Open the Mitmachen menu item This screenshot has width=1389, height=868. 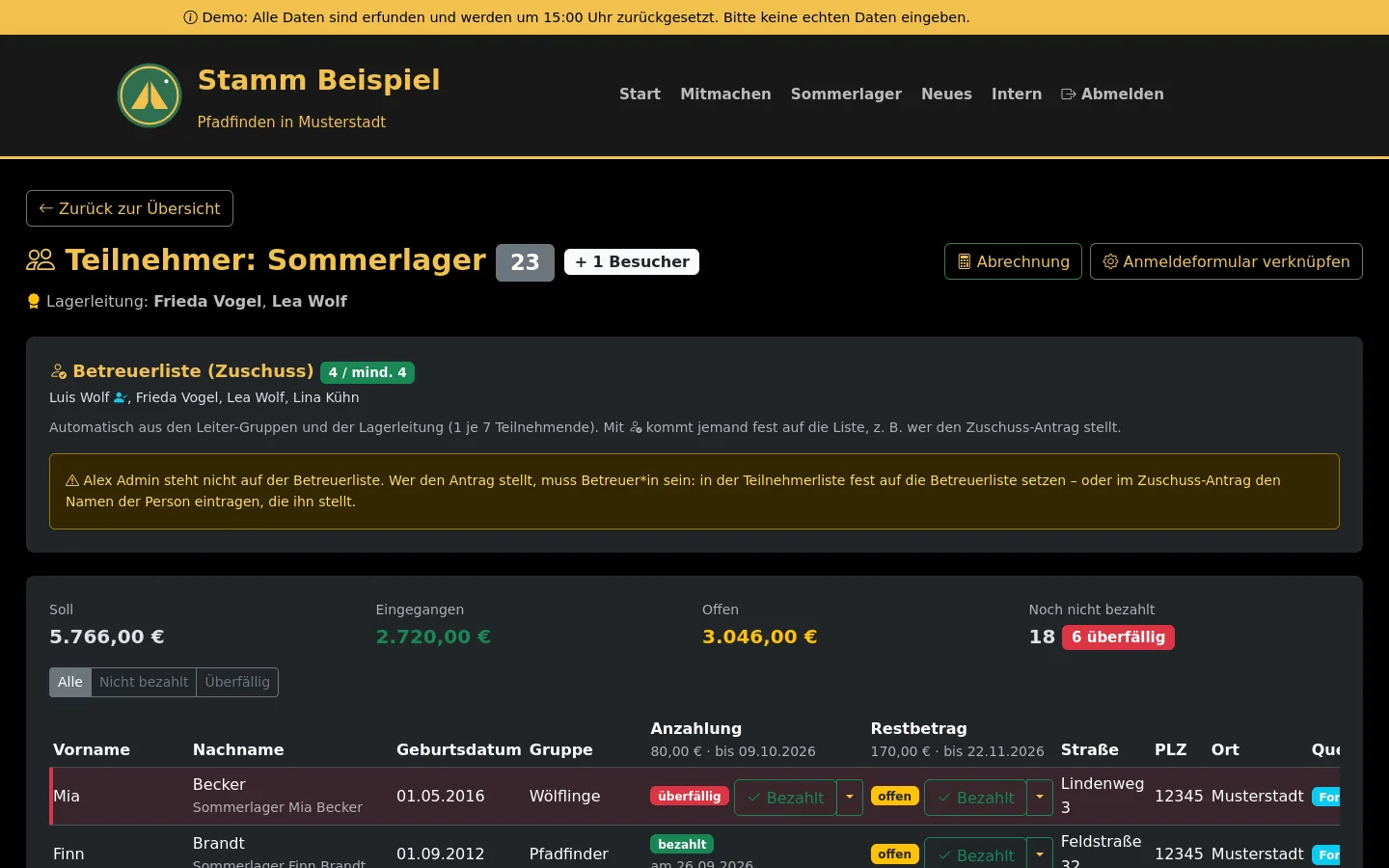(x=725, y=94)
